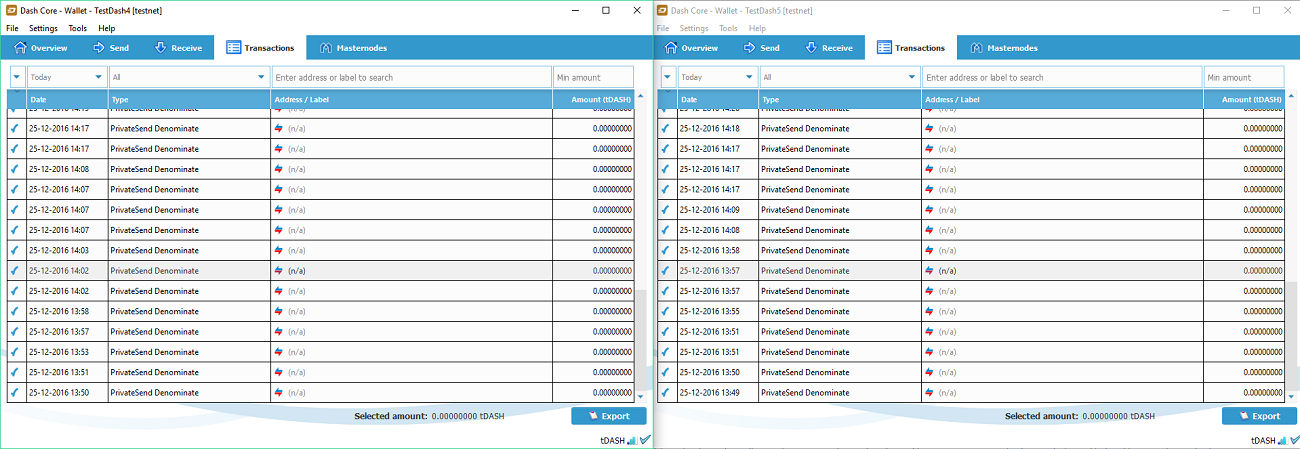Click amount cell of 13:58 row in TestDash5
The width and height of the screenshot is (1300, 449).
click(1243, 250)
